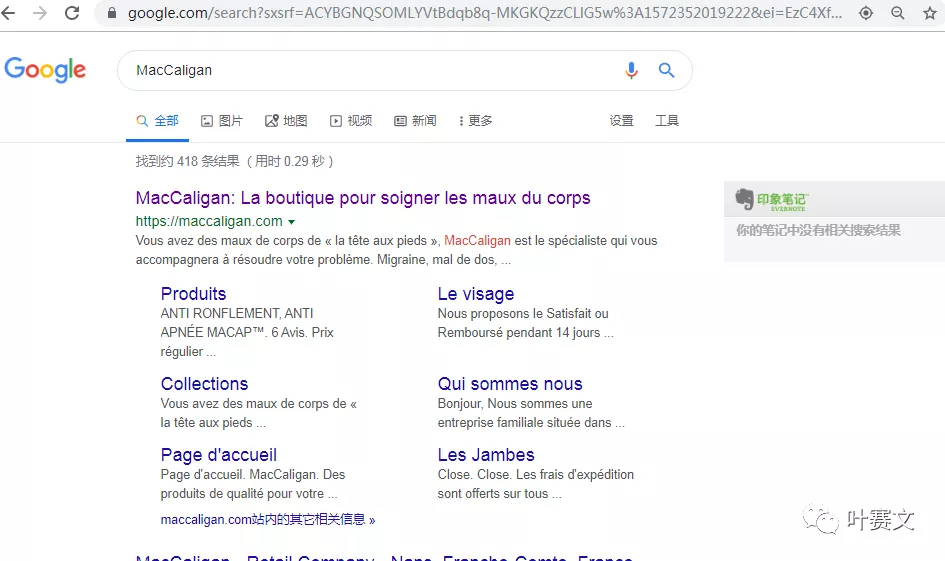Click the zoom magnifier icon in address bar
This screenshot has height=561, width=945.
(x=897, y=13)
